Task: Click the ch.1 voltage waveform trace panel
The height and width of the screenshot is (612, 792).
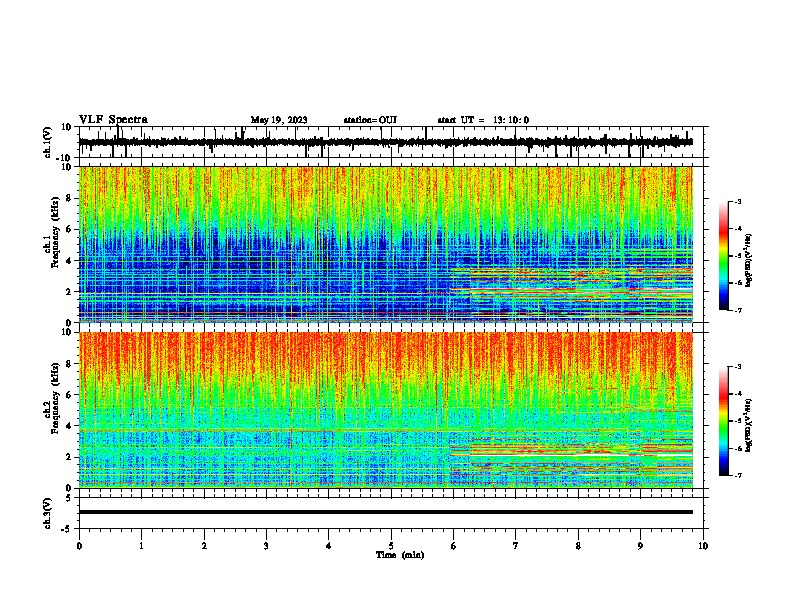Action: pos(393,142)
